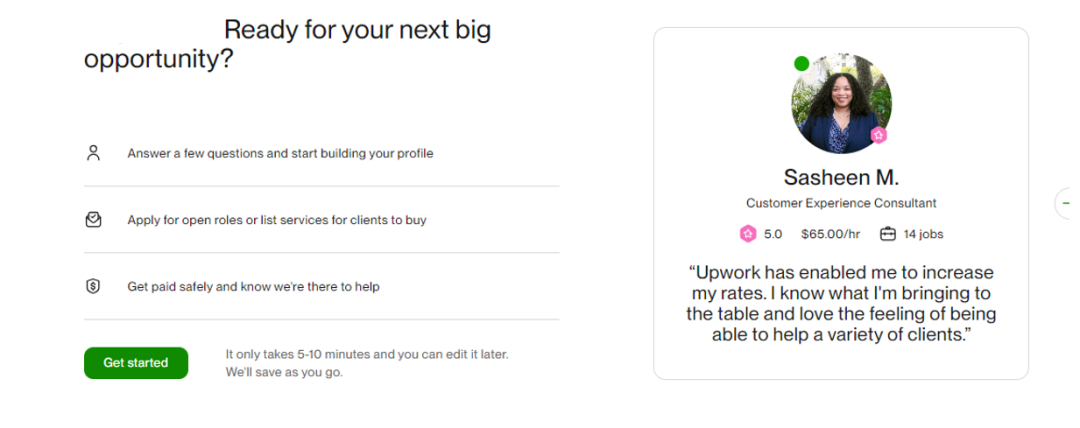Select 'Apply for open roles' step text

click(276, 220)
